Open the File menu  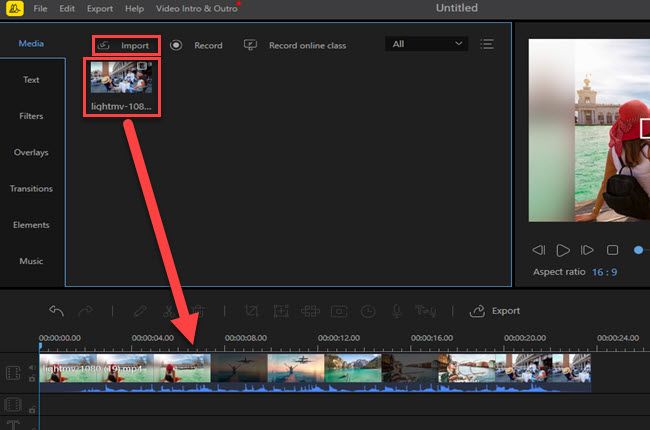(40, 8)
